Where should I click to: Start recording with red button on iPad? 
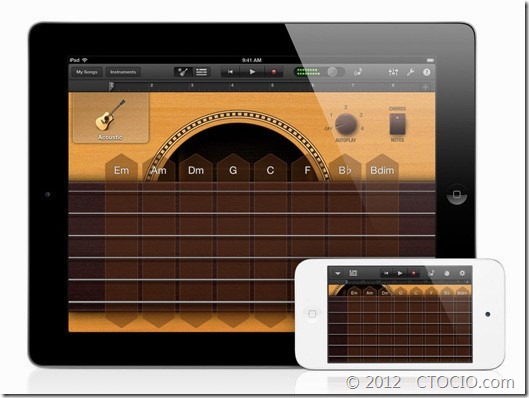click(274, 72)
